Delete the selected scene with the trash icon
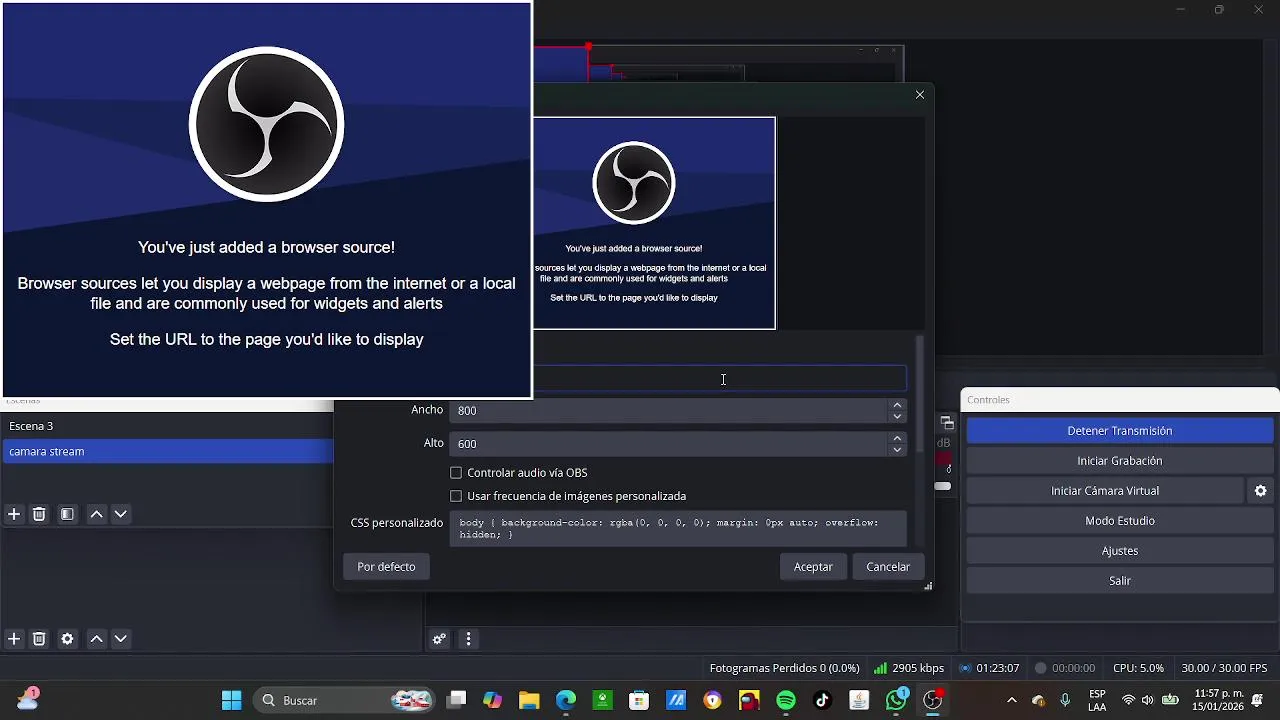This screenshot has height=720, width=1280. [x=39, y=514]
